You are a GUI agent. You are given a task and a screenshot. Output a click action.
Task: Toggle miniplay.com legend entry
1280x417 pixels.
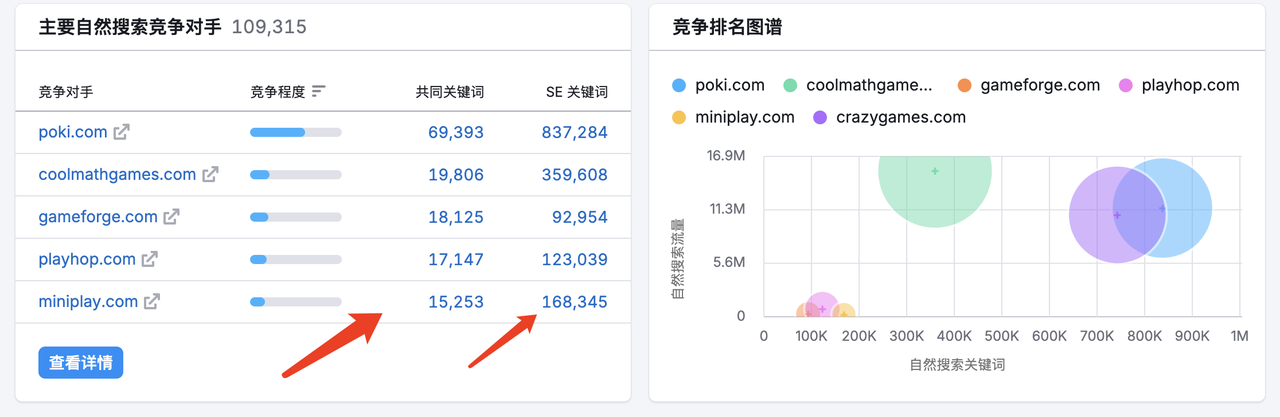pos(732,117)
